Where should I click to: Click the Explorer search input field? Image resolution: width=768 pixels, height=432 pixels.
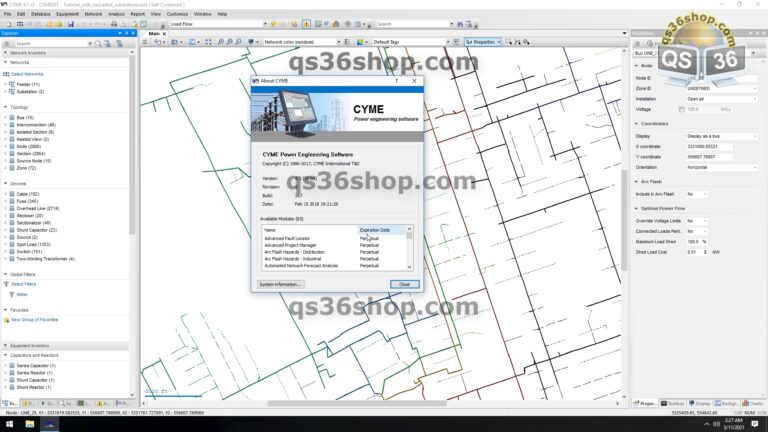coord(50,44)
